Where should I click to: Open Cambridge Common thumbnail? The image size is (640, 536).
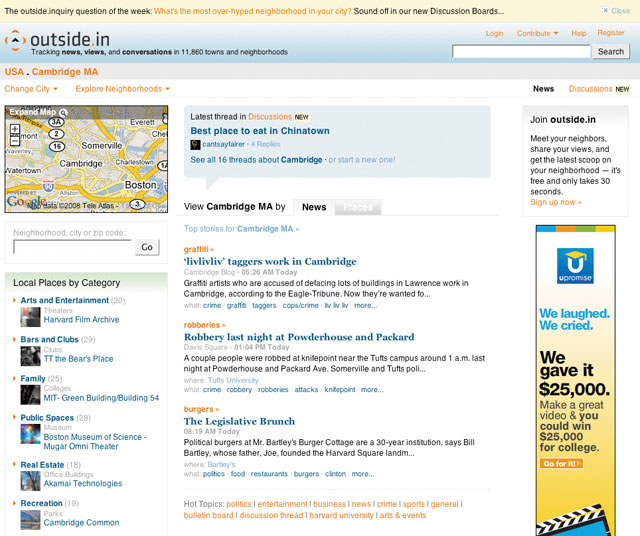tap(30, 520)
